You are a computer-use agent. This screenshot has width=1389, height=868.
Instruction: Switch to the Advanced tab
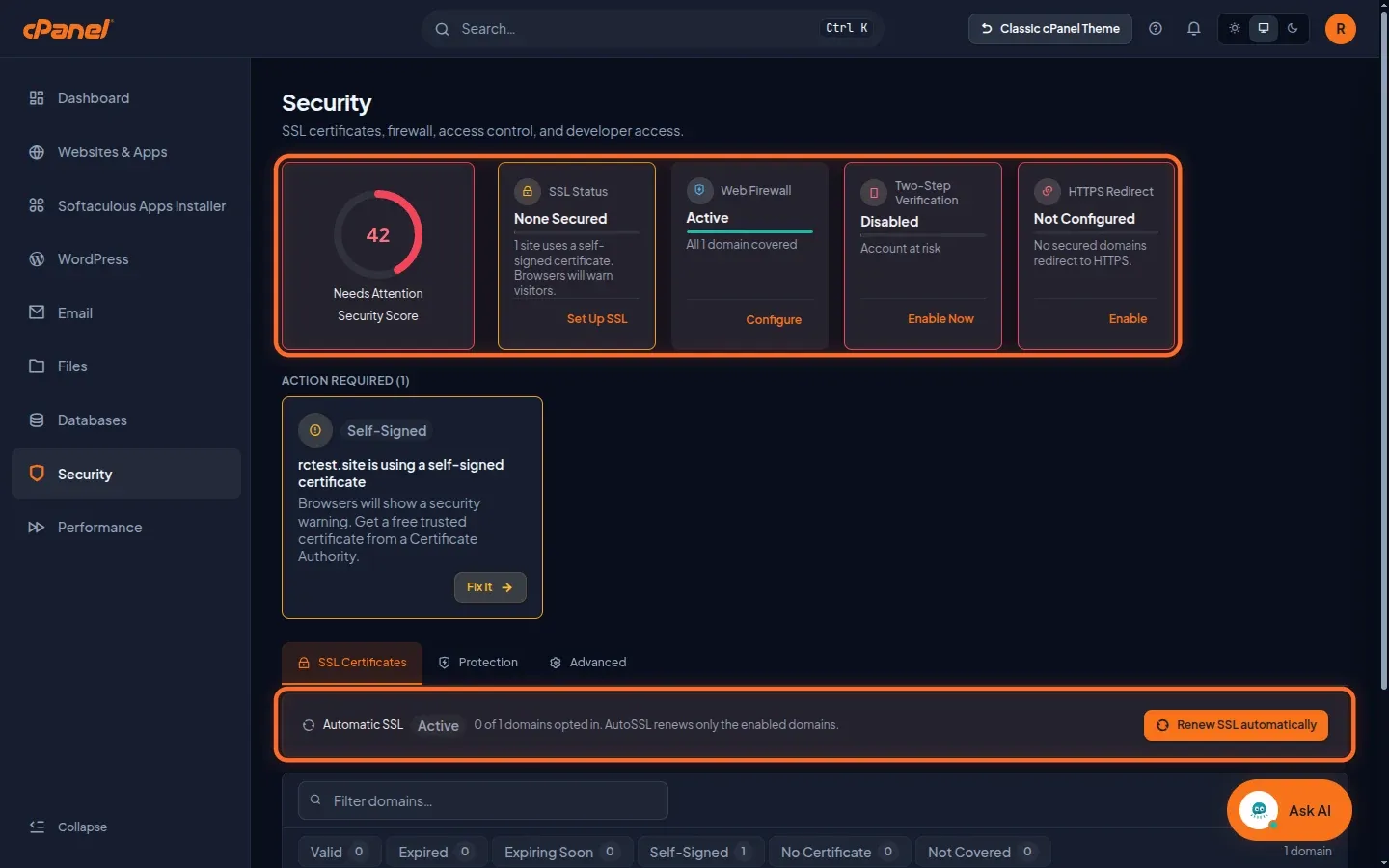[x=587, y=663]
